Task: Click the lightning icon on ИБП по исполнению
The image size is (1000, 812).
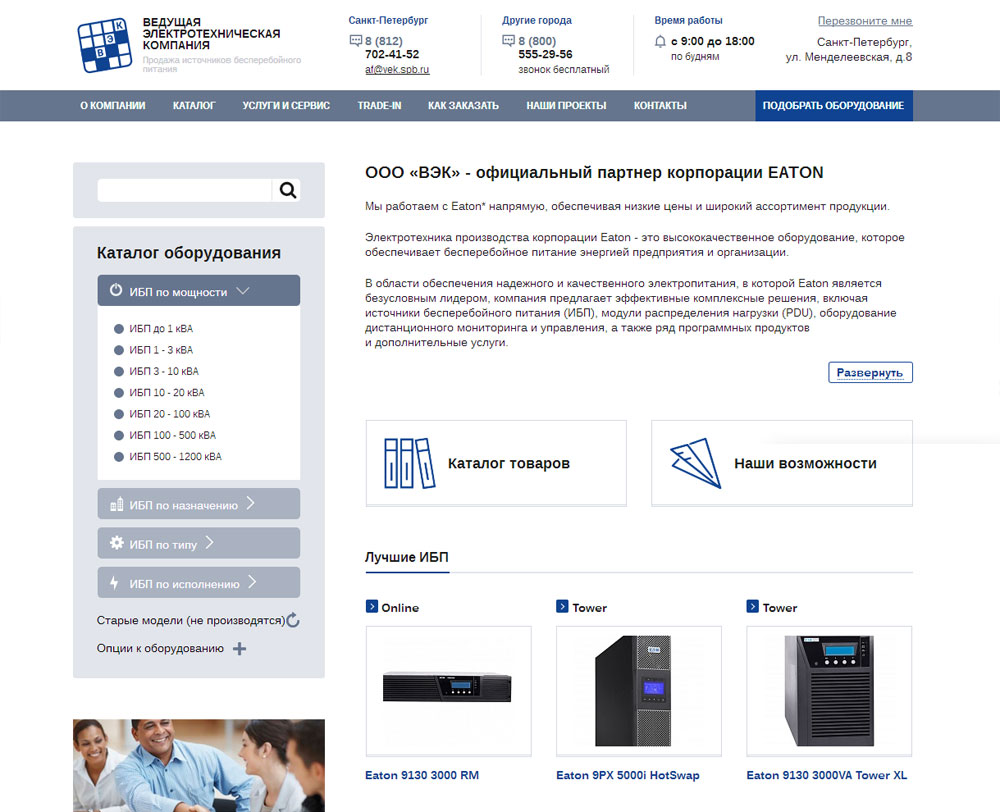Action: click(x=114, y=582)
